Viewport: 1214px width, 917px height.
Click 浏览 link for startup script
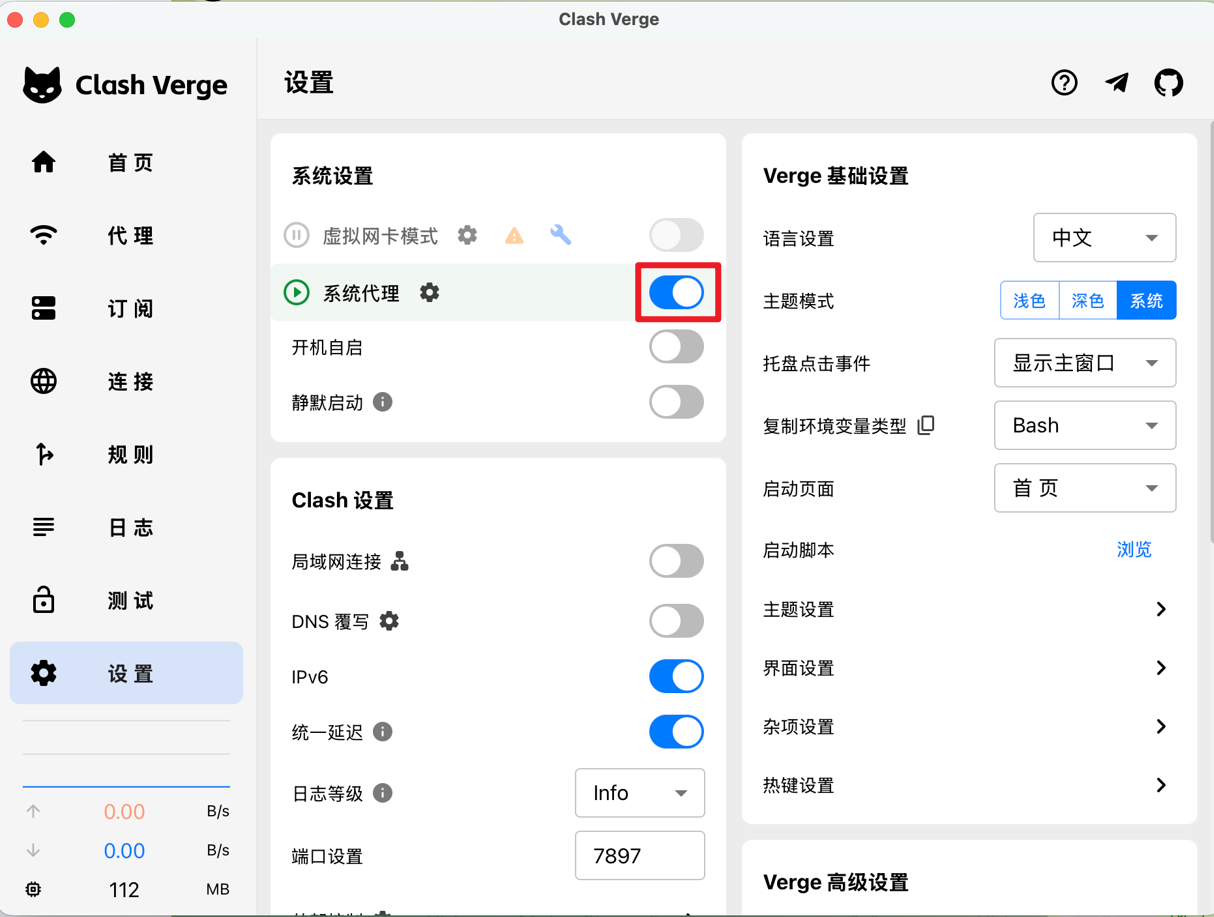1134,550
